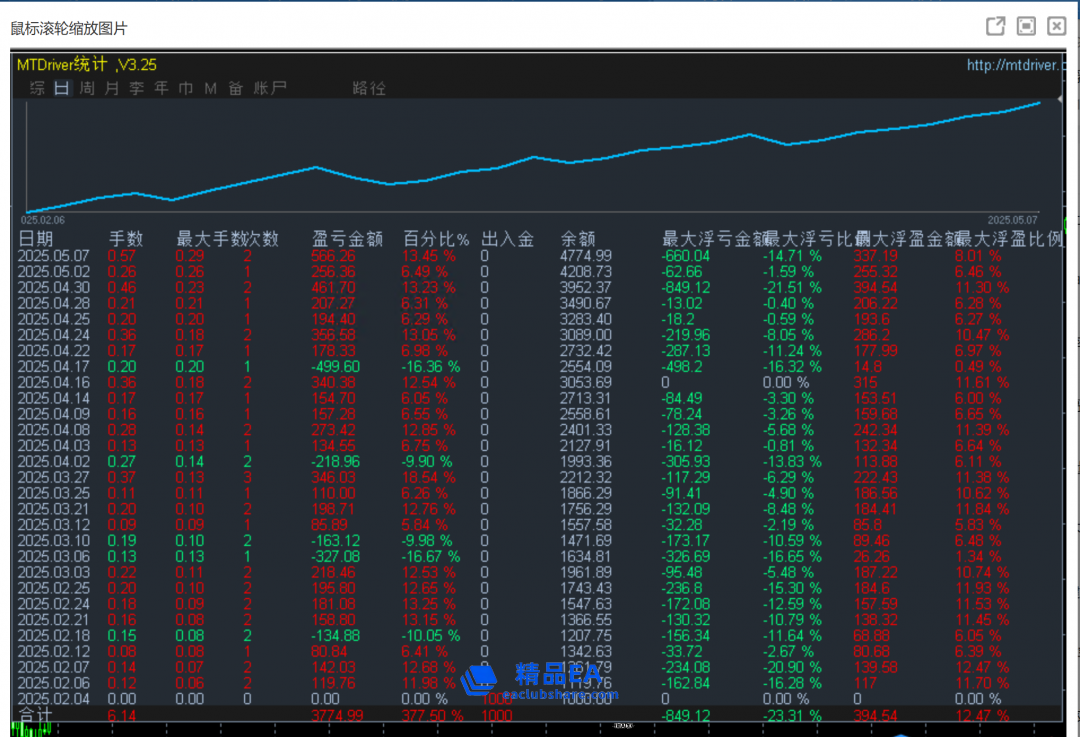1080x737 pixels.
Task: Switch to the 周 weekly tab
Action: [x=87, y=89]
